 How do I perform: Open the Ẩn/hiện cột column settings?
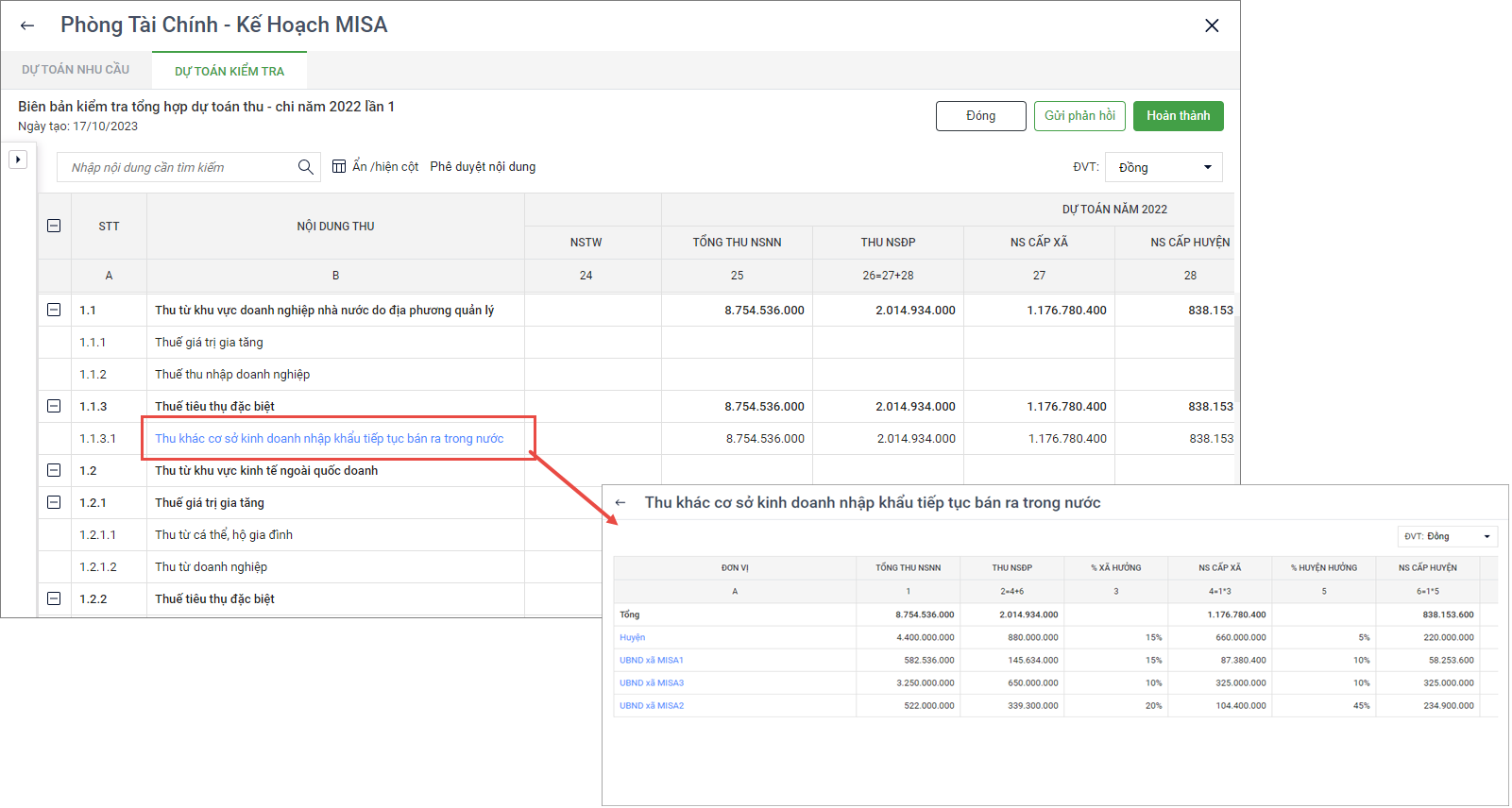(375, 167)
